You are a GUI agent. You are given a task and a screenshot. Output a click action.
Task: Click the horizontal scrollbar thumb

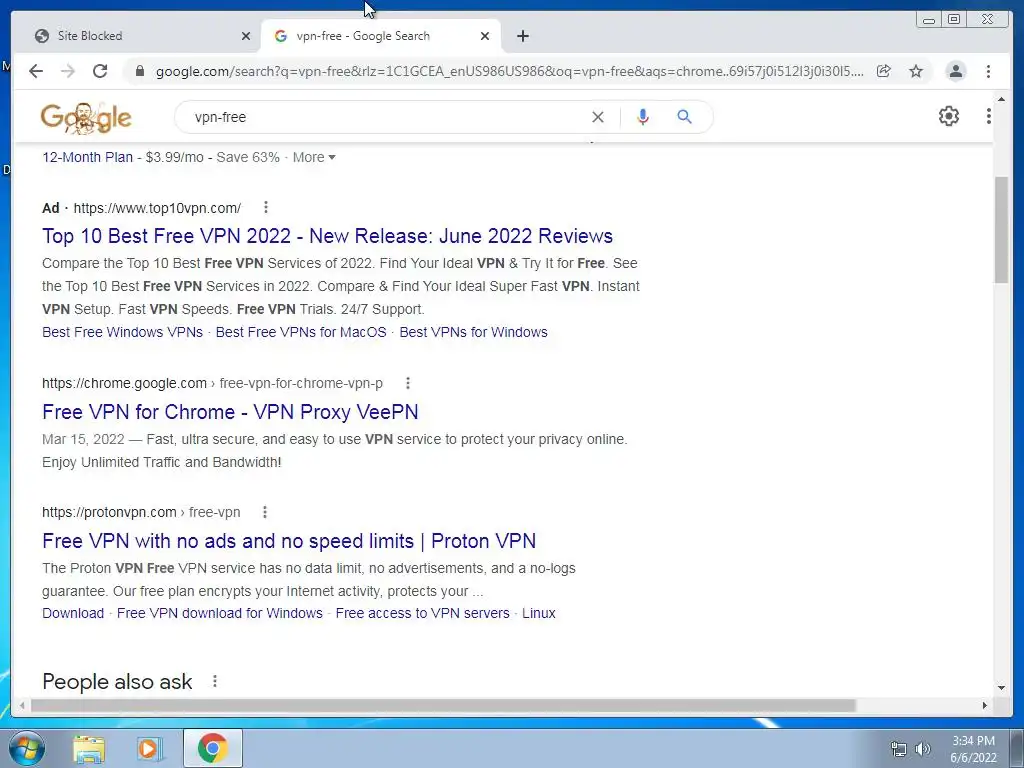click(x=443, y=706)
